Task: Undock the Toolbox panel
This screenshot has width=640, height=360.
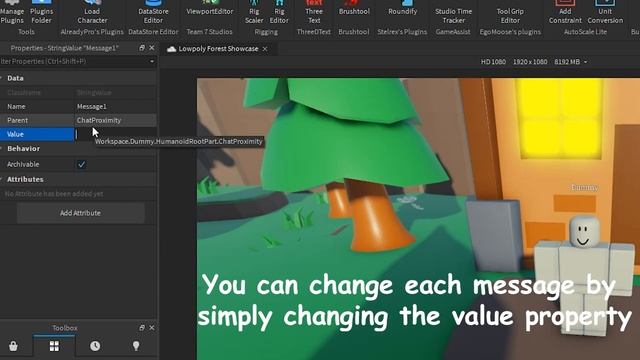Action: pos(142,328)
